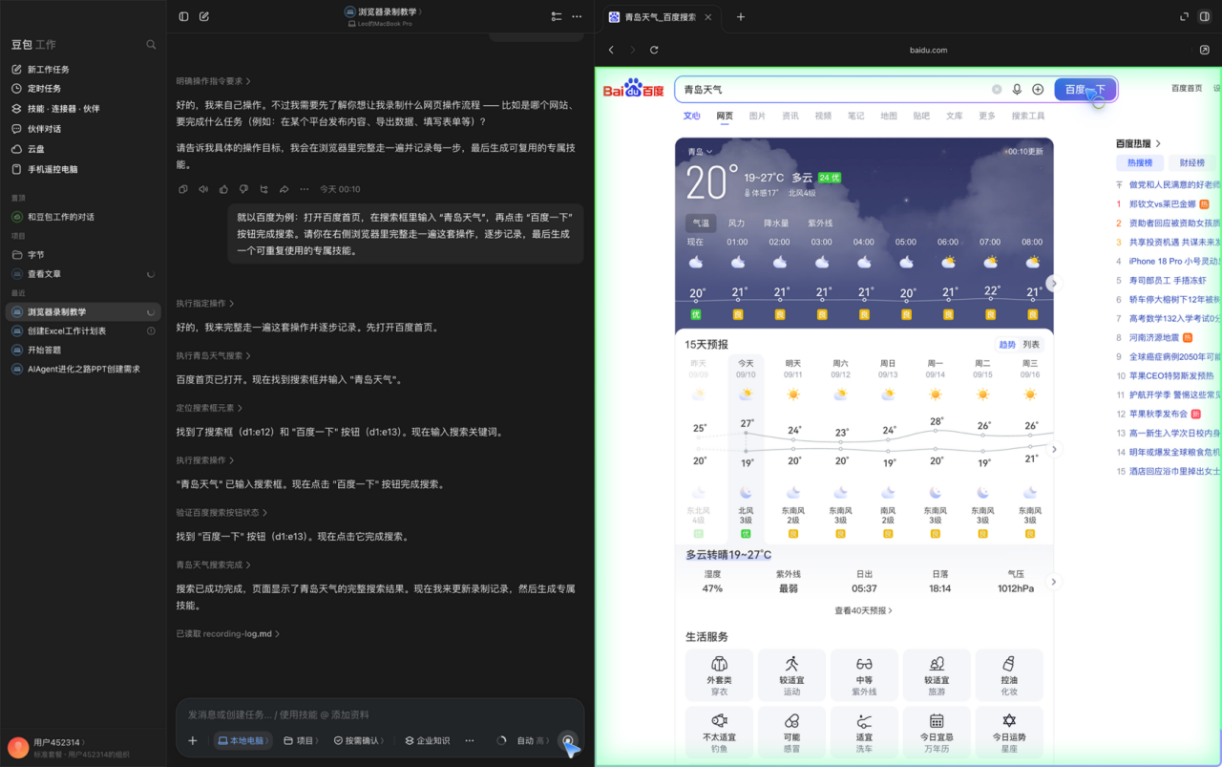
Task: Click 百度首页 link at top right
Action: [x=1187, y=89]
